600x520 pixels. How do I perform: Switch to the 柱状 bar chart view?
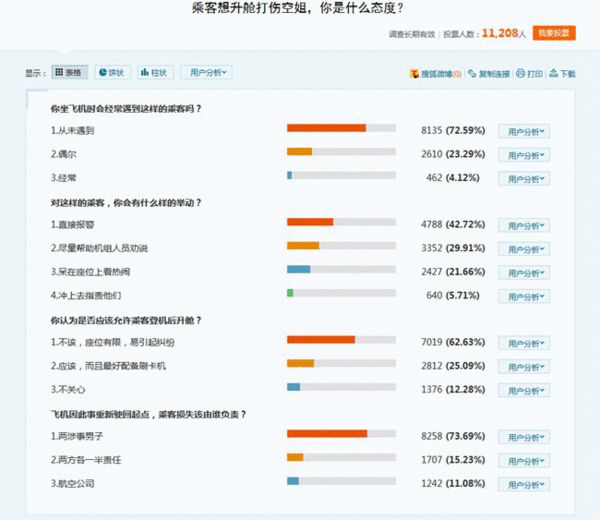click(x=155, y=72)
